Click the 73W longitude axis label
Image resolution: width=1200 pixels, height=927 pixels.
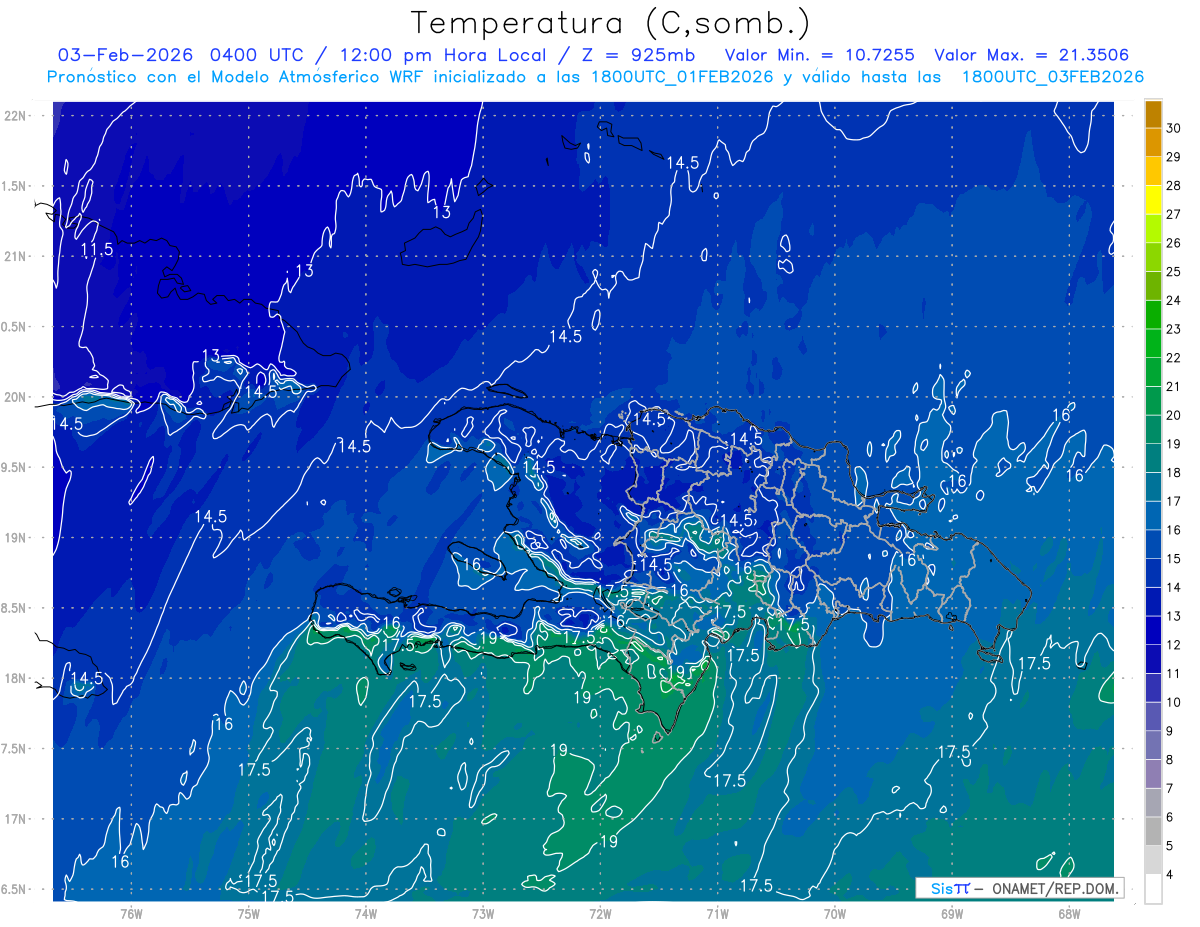pyautogui.click(x=483, y=913)
